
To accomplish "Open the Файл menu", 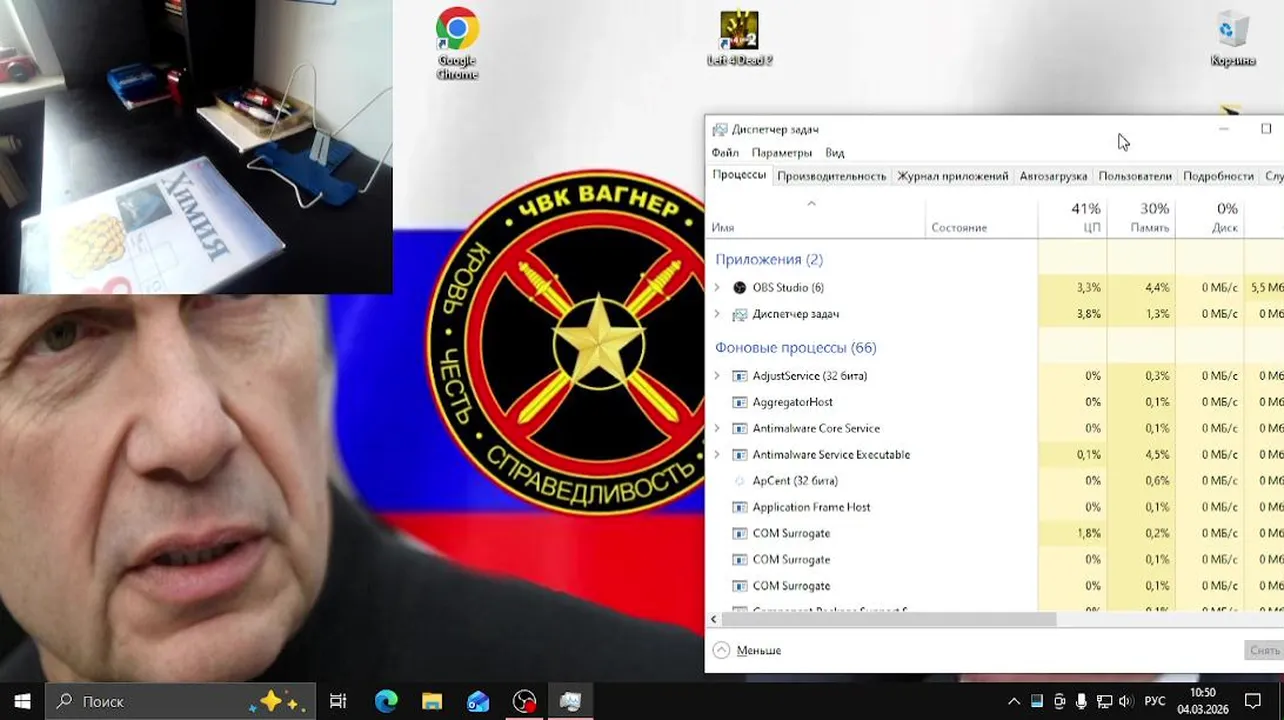I will pos(725,153).
